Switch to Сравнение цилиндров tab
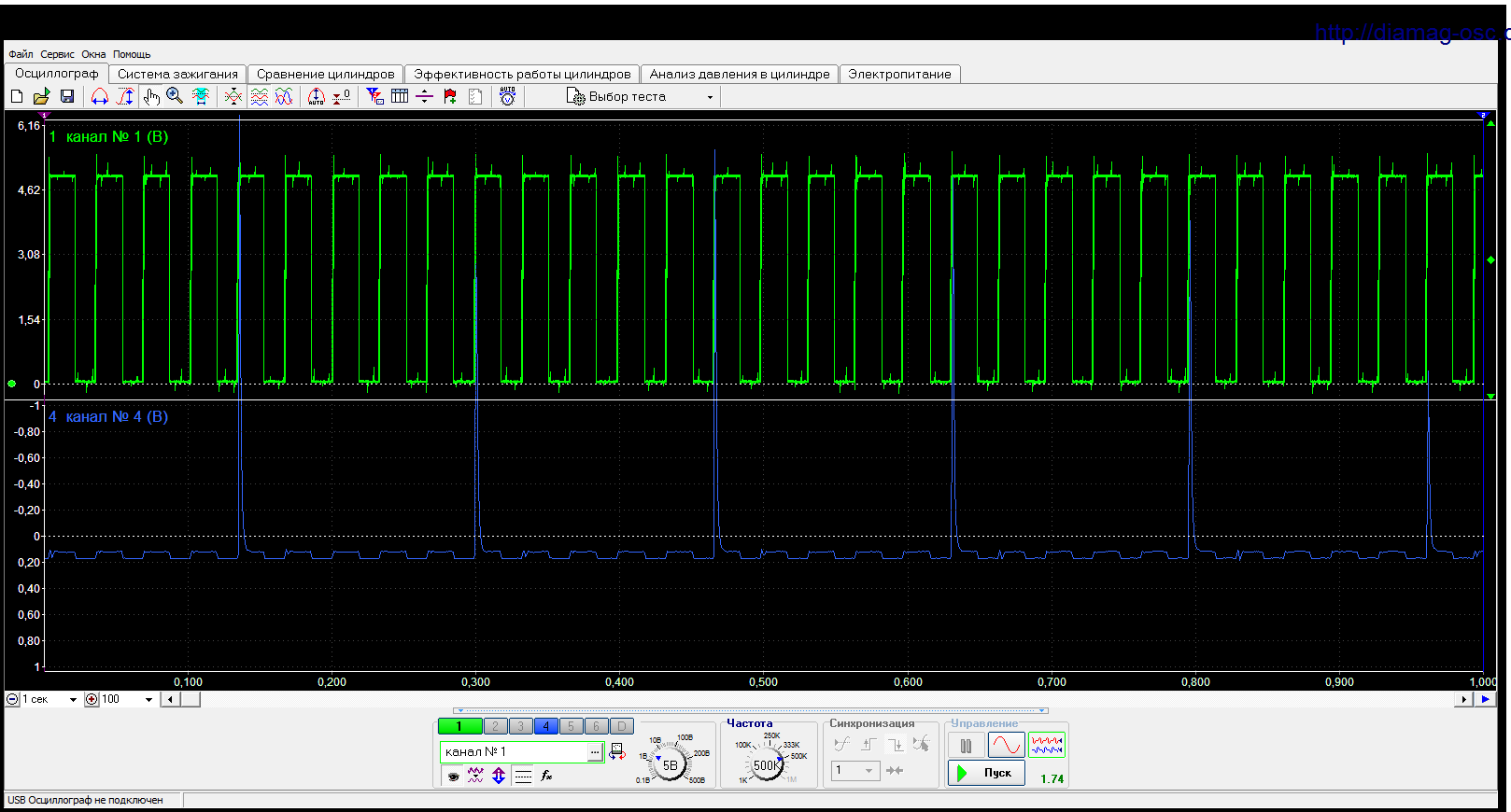The width and height of the screenshot is (1511, 812). point(326,74)
